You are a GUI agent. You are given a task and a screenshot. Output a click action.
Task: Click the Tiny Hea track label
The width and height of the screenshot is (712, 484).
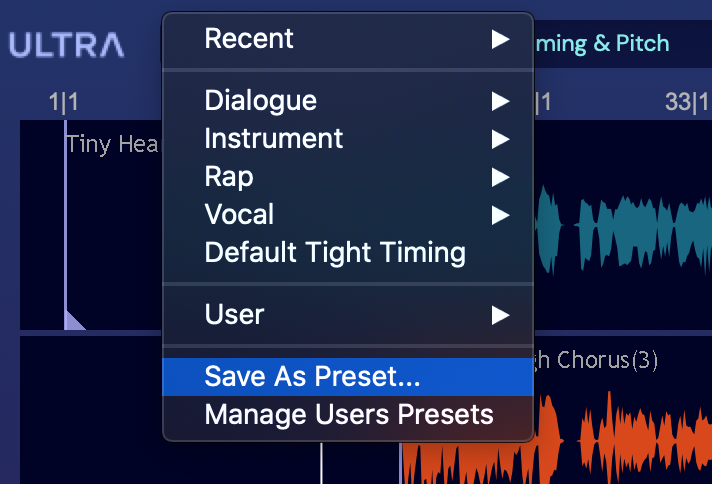(x=112, y=145)
